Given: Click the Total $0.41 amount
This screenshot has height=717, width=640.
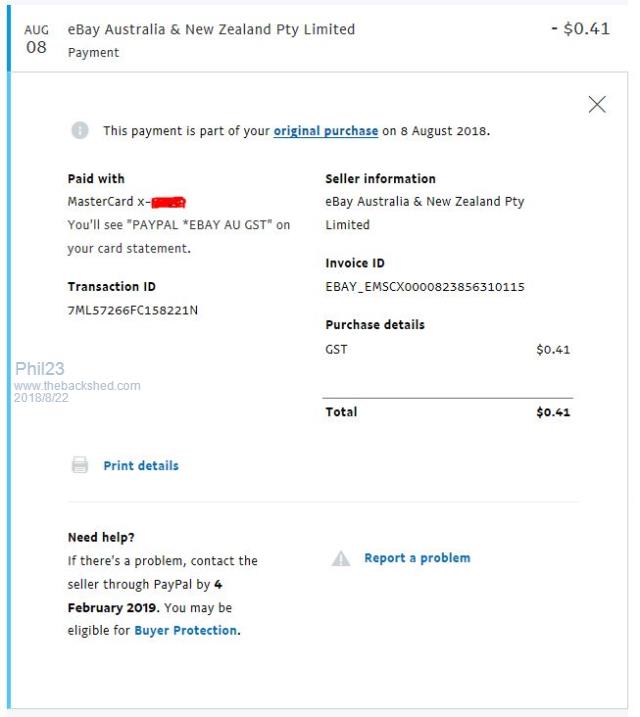Looking at the screenshot, I should [x=553, y=412].
